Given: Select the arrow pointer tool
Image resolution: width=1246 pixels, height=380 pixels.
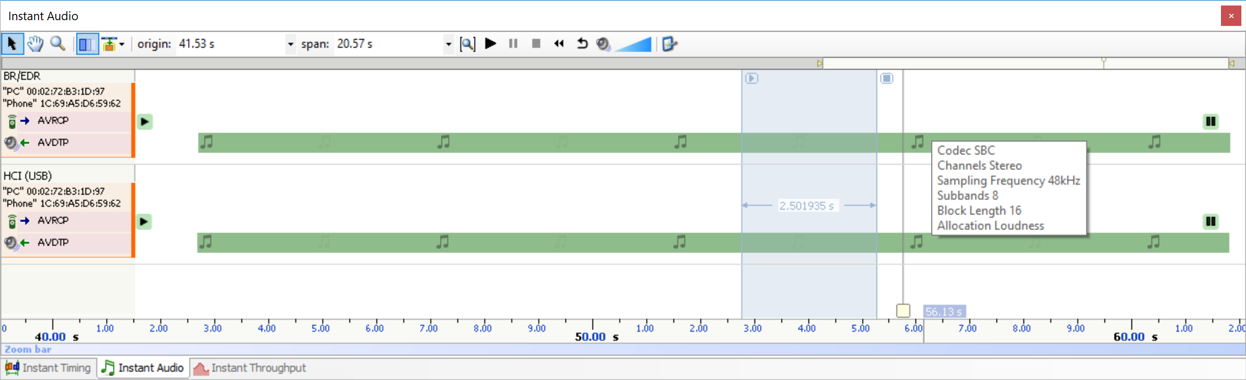Looking at the screenshot, I should tap(12, 44).
